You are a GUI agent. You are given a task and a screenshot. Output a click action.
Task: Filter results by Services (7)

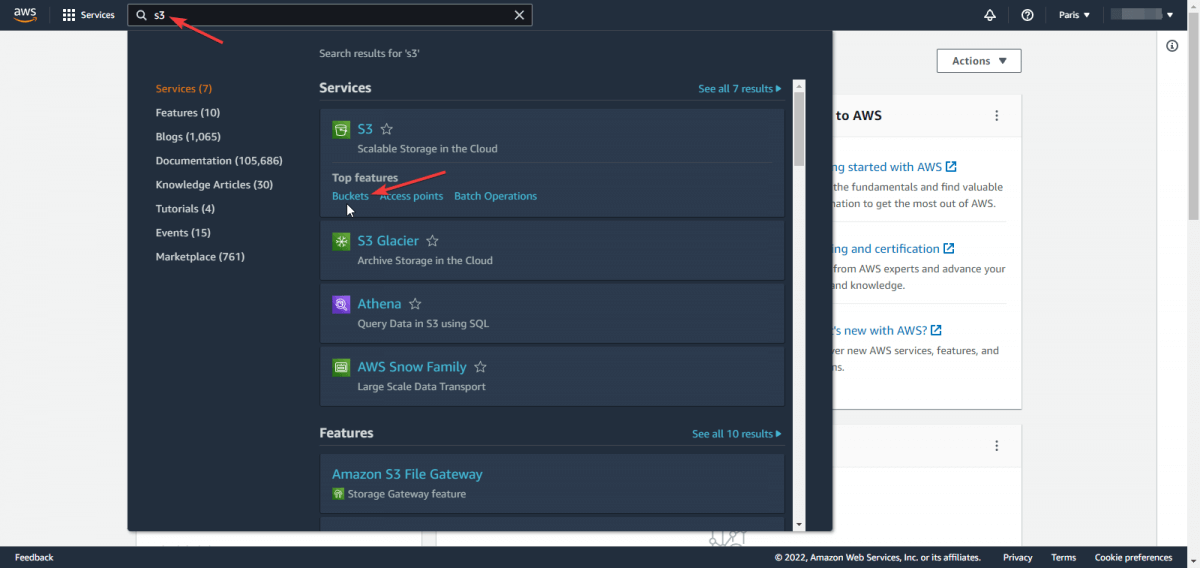pyautogui.click(x=184, y=89)
